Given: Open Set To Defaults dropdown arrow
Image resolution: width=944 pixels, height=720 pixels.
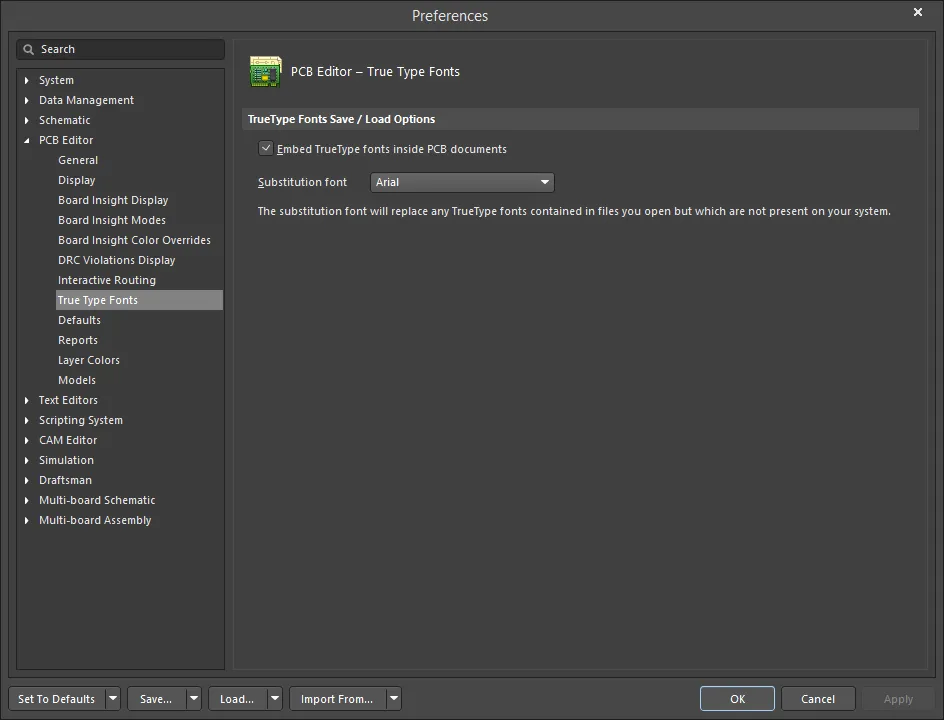Looking at the screenshot, I should click(113, 699).
